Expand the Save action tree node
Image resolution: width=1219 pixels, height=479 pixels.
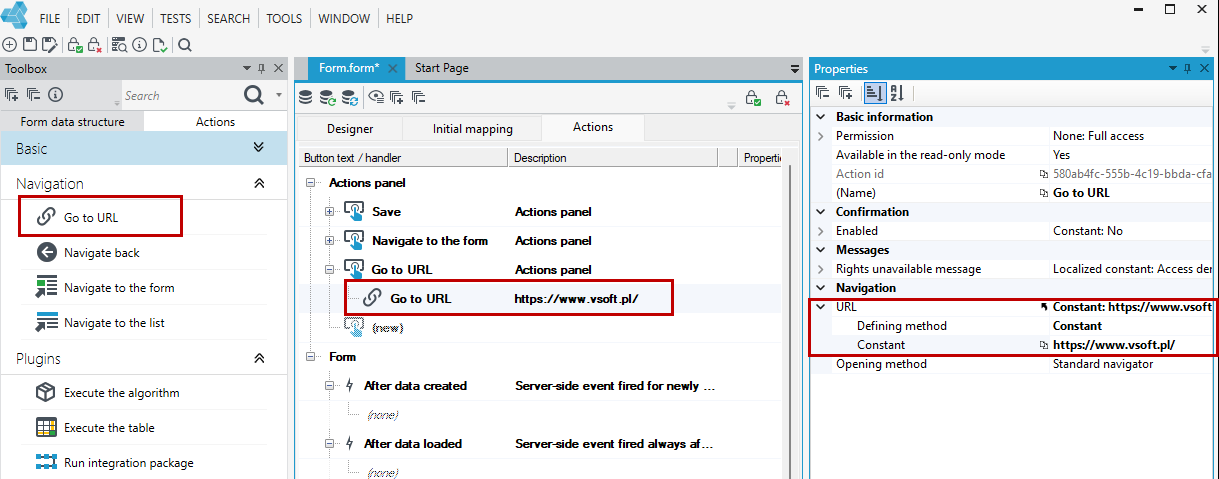[x=329, y=212]
